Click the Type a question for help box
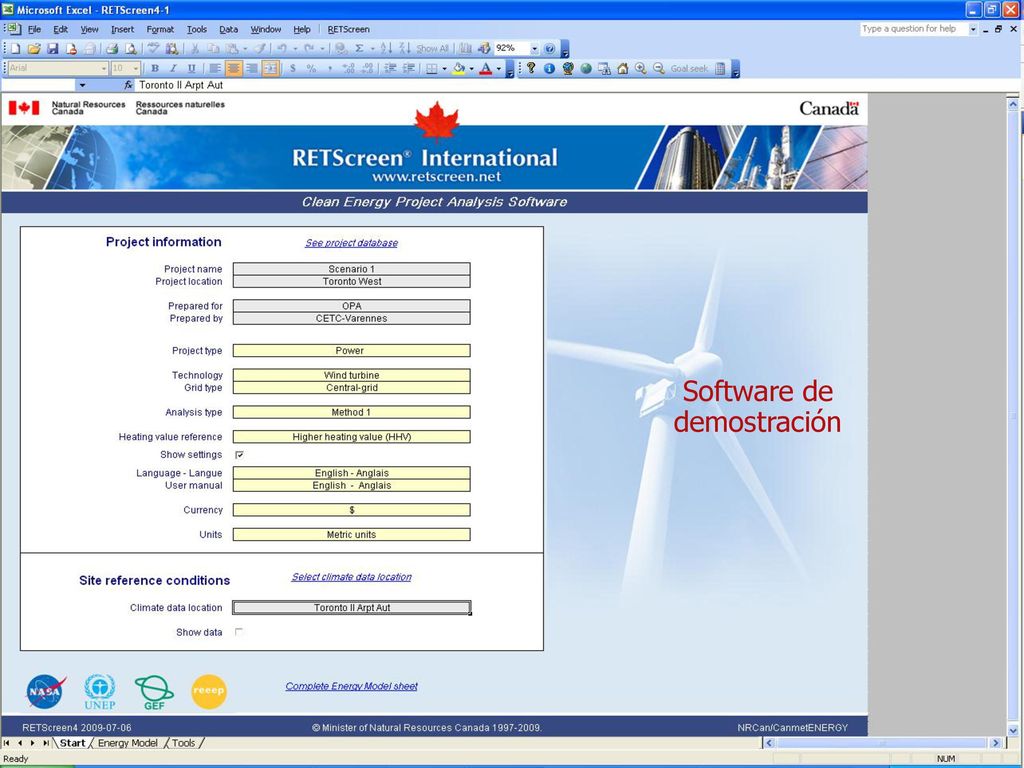The height and width of the screenshot is (768, 1024). 914,29
